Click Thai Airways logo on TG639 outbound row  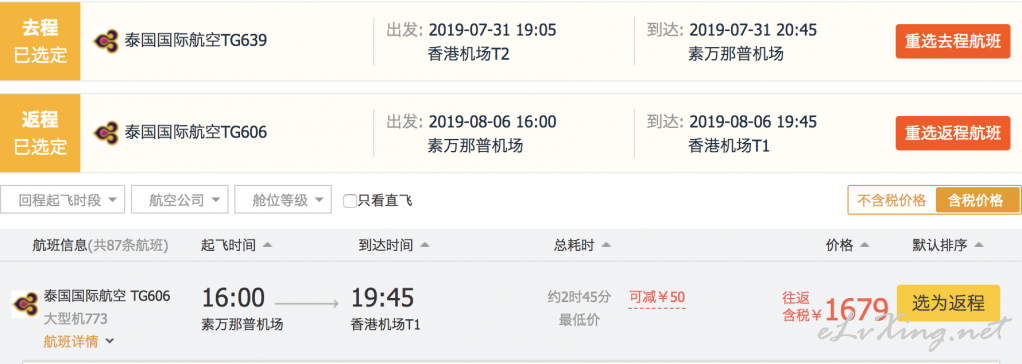tap(106, 41)
